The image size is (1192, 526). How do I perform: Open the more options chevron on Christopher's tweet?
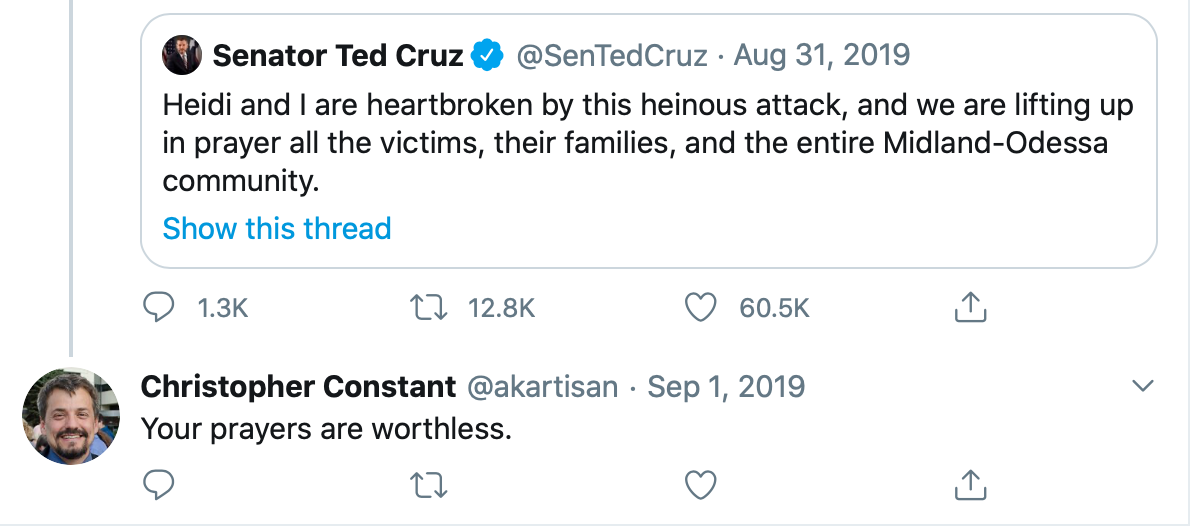1142,386
